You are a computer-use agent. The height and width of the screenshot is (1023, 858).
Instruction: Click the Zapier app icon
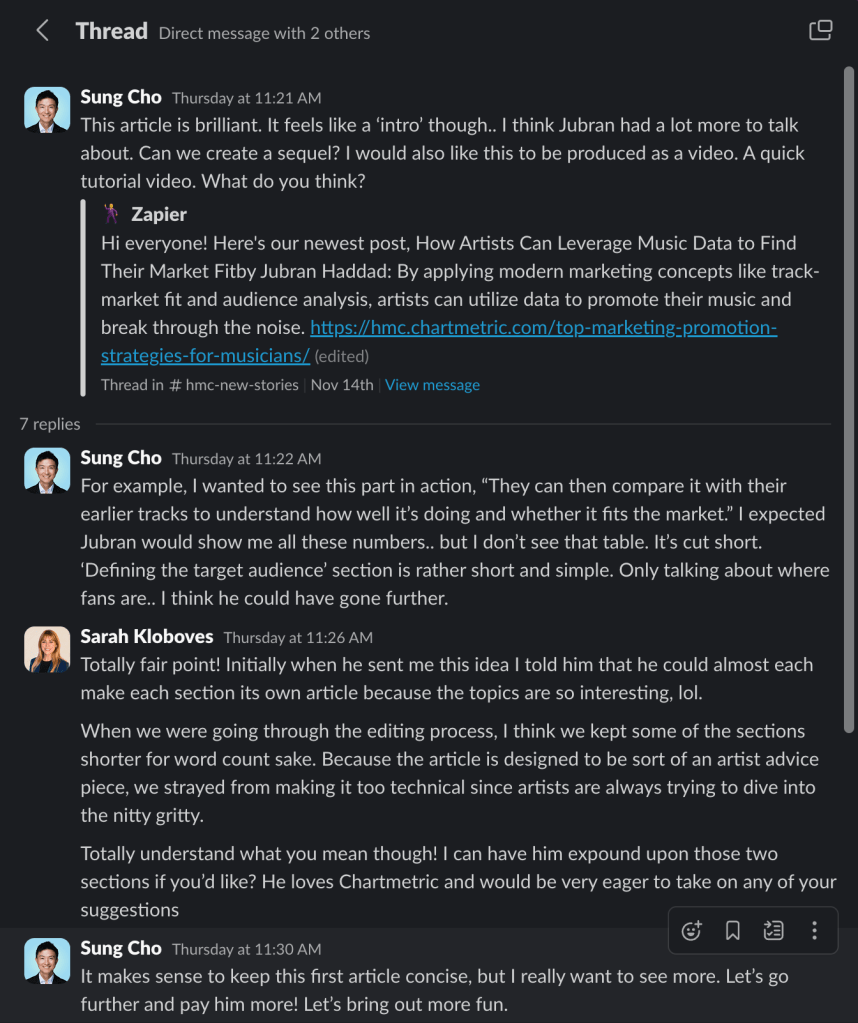tap(112, 214)
